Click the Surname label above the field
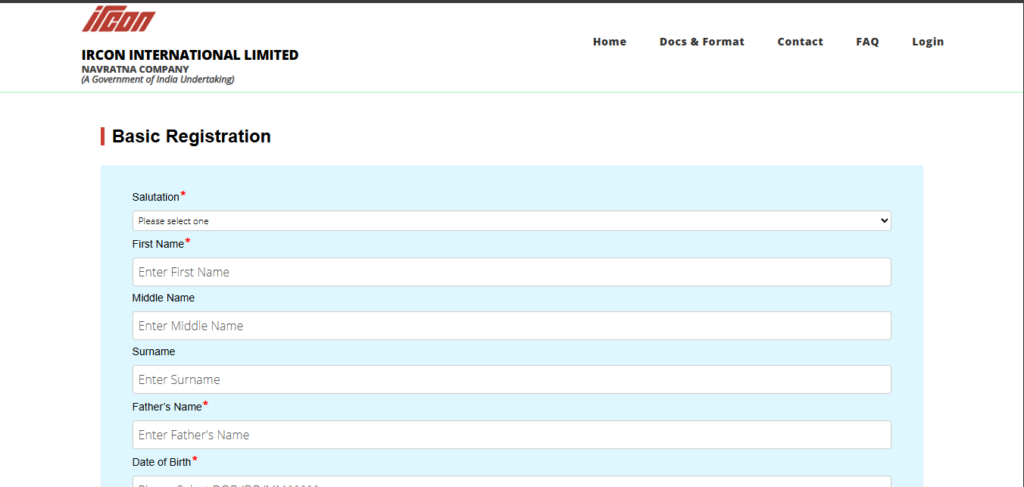 pos(153,352)
